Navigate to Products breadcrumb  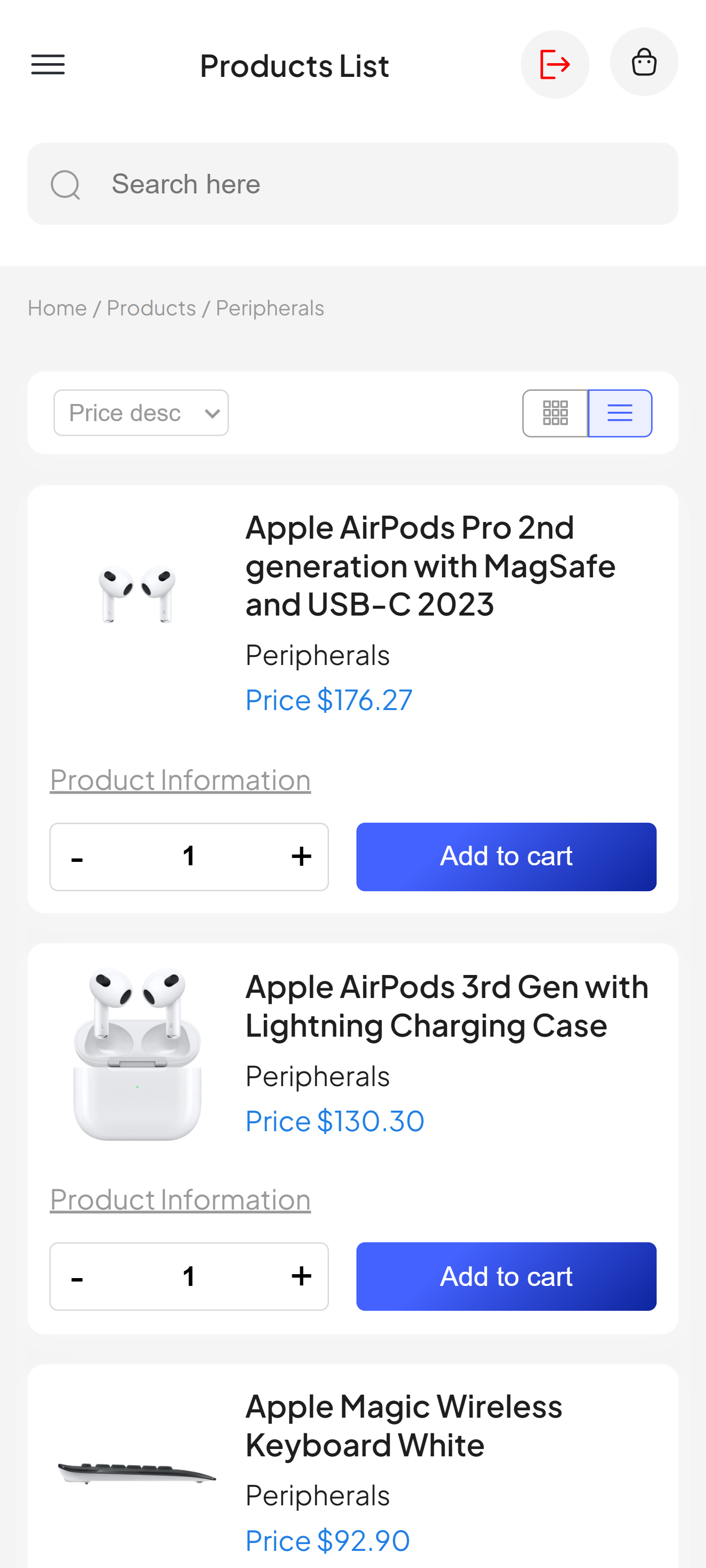[151, 309]
